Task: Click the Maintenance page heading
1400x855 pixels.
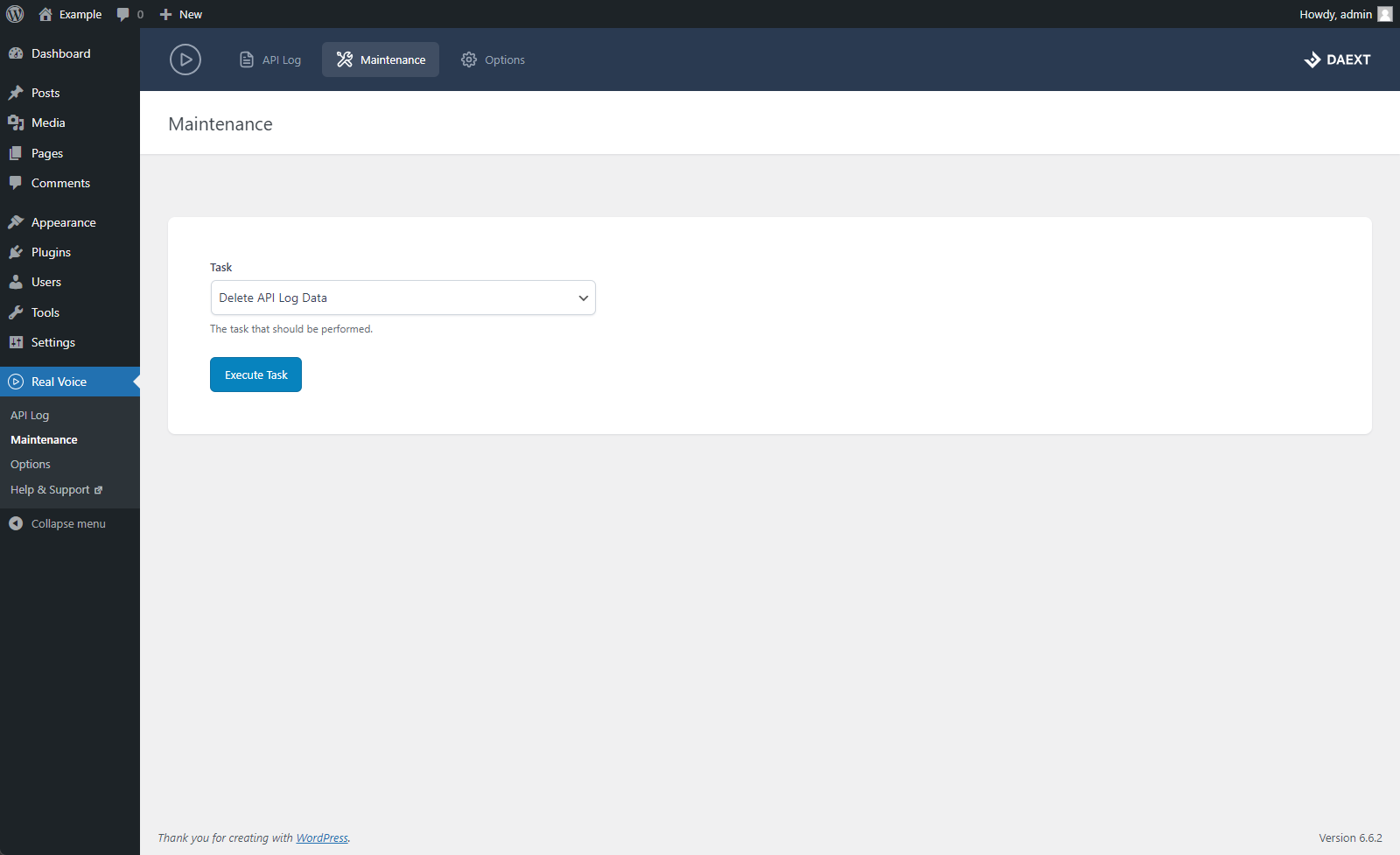Action: 220,124
